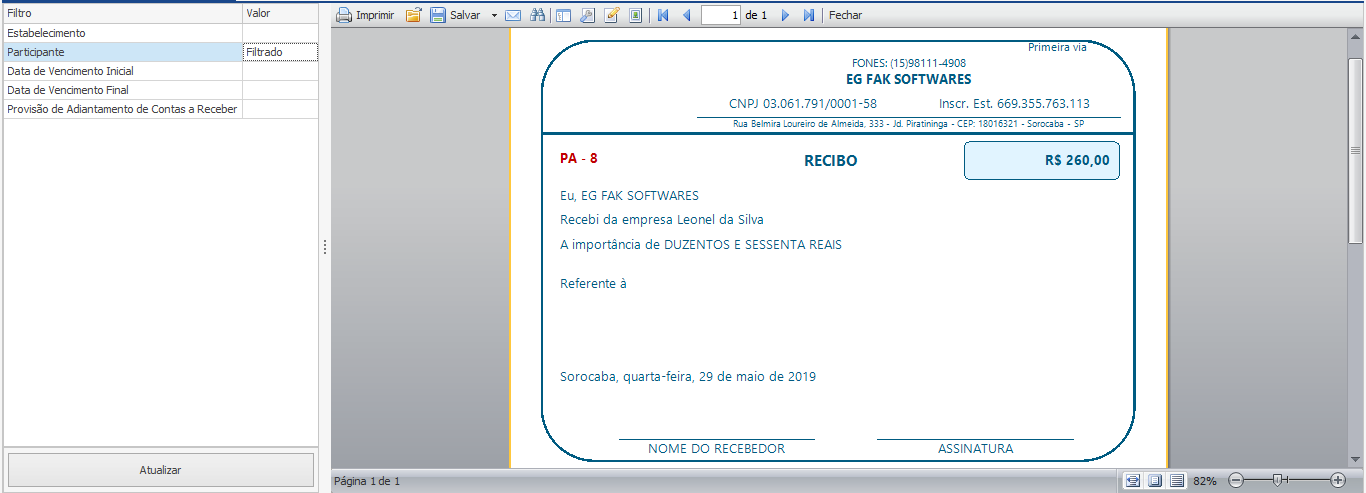Advance to the next page
Image resolution: width=1366 pixels, height=493 pixels.
pyautogui.click(x=785, y=15)
